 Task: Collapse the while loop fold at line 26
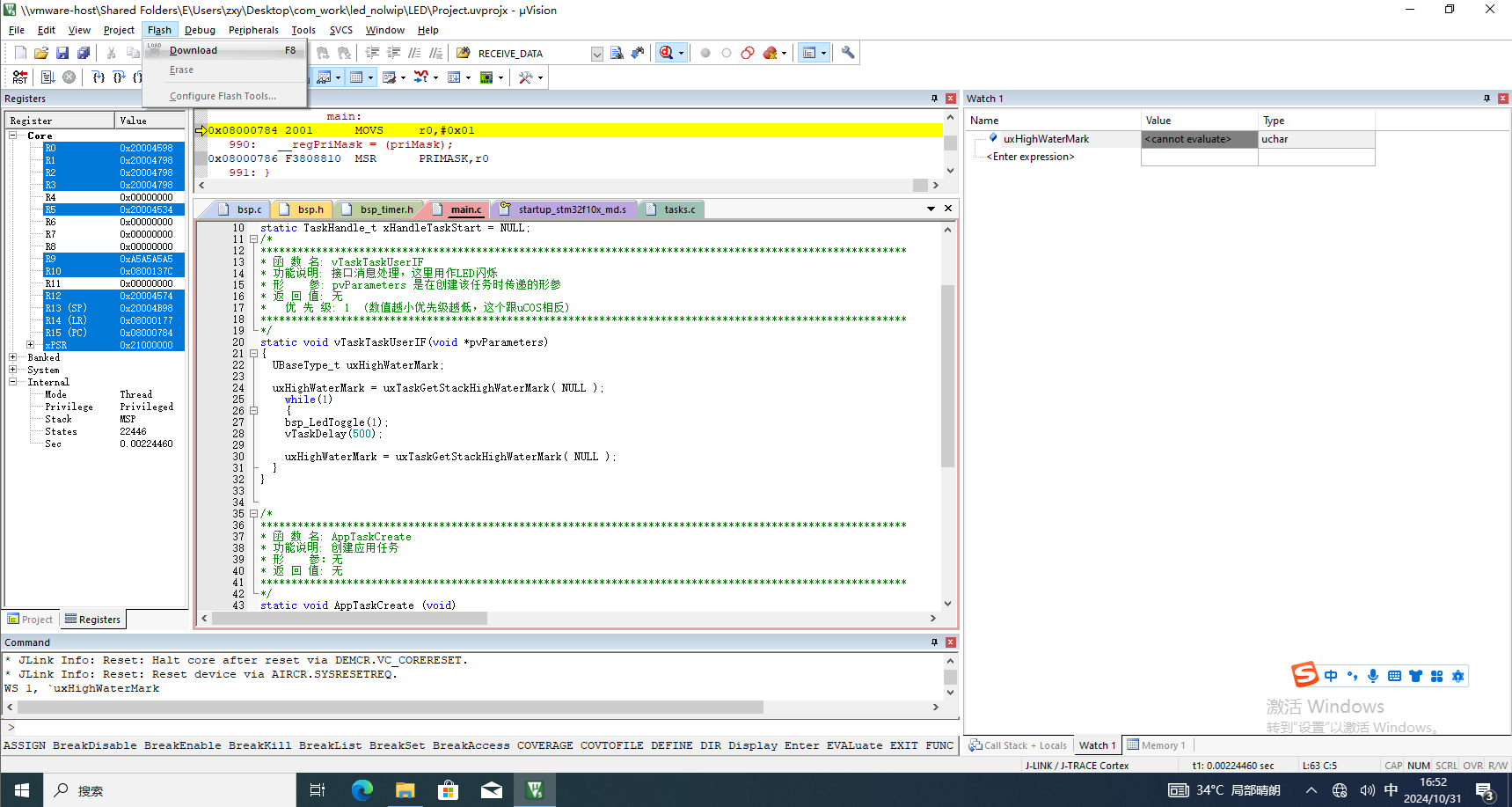click(253, 411)
